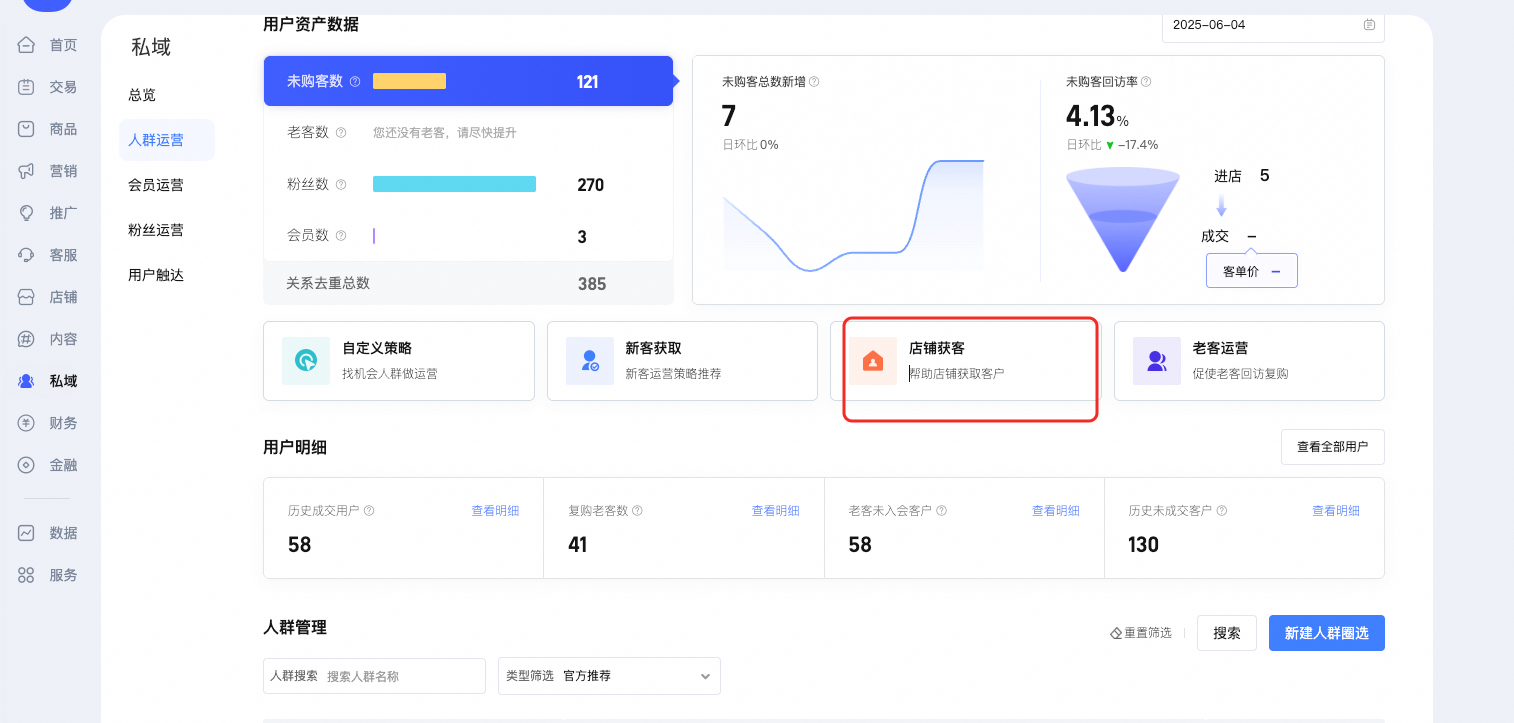Click the 关系去重总数 385 row
This screenshot has width=1514, height=723.
468,283
